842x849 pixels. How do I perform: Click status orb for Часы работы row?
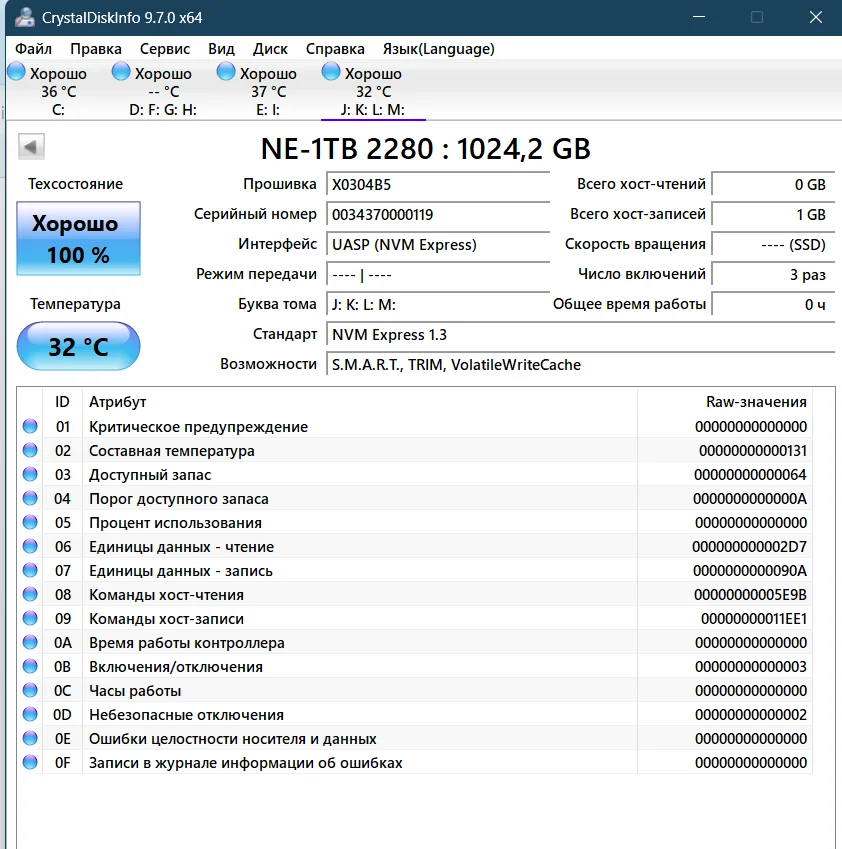30,691
